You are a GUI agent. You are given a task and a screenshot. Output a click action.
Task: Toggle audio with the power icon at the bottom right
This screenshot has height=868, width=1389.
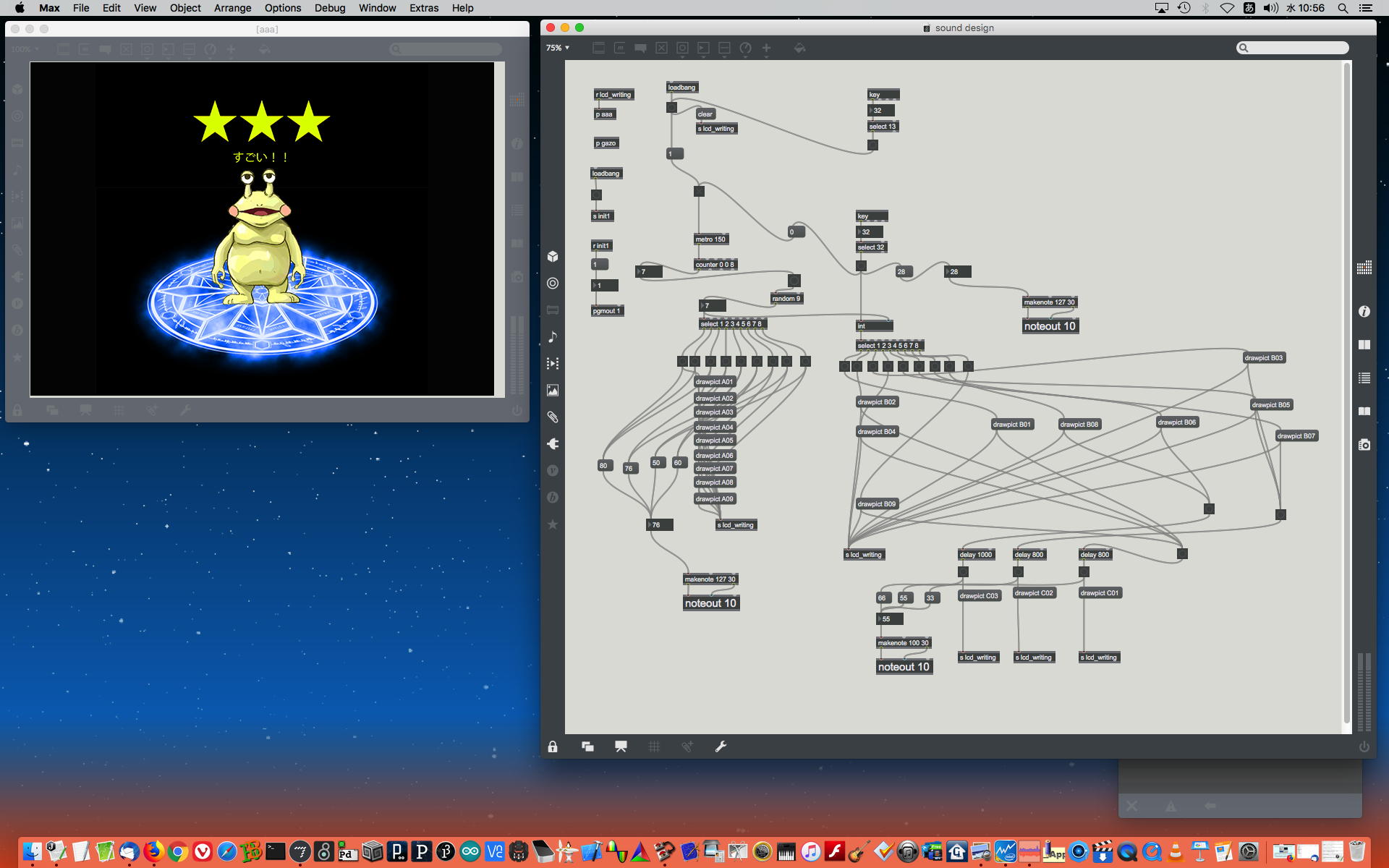(x=1364, y=746)
